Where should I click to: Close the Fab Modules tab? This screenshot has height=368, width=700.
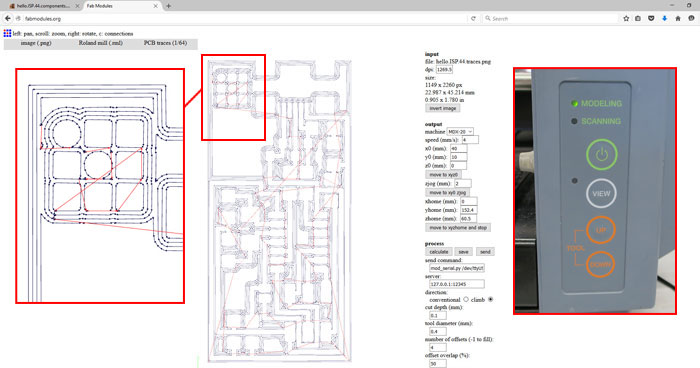pos(155,6)
